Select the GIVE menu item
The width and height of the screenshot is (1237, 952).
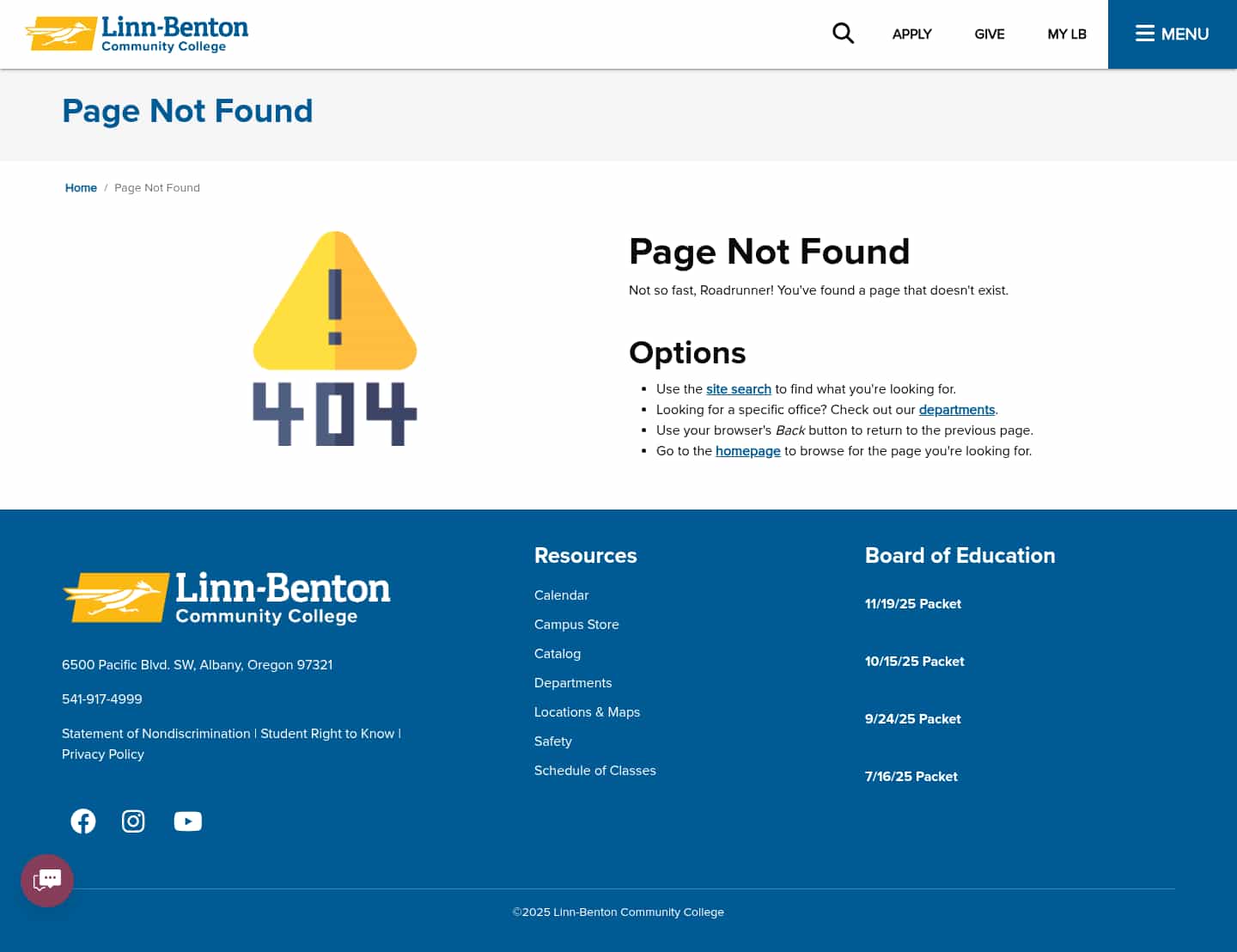click(x=989, y=34)
